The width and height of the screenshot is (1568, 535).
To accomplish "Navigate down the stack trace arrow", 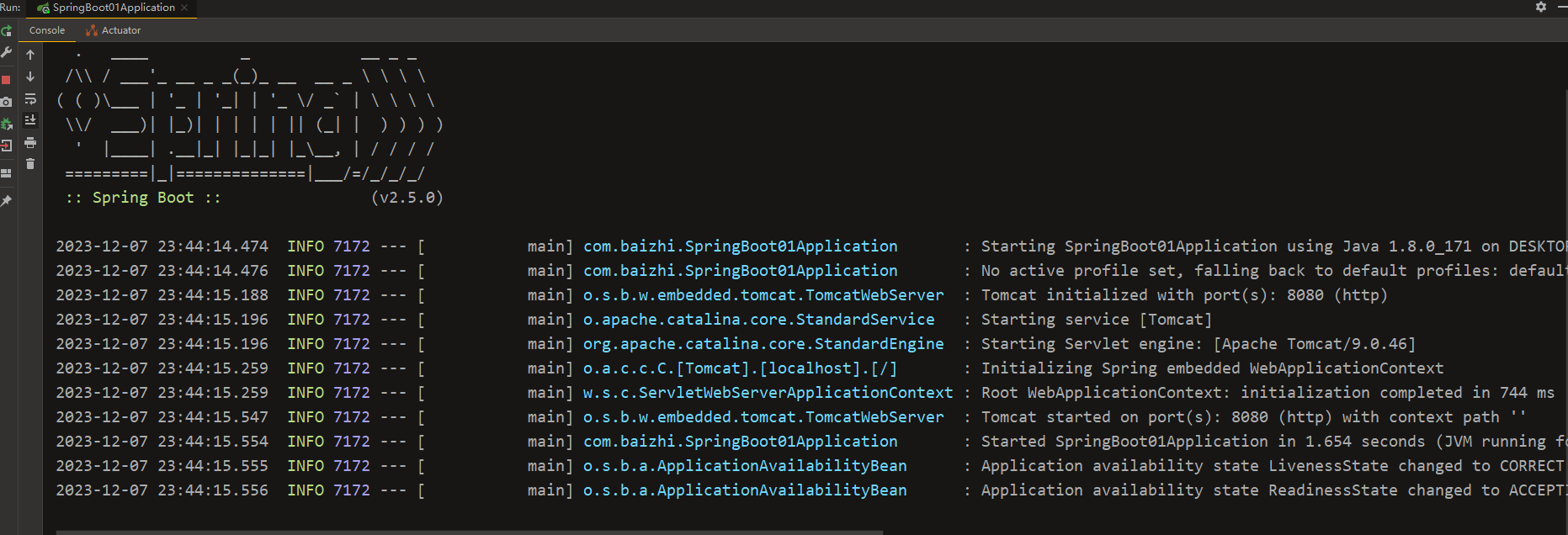I will [x=30, y=77].
